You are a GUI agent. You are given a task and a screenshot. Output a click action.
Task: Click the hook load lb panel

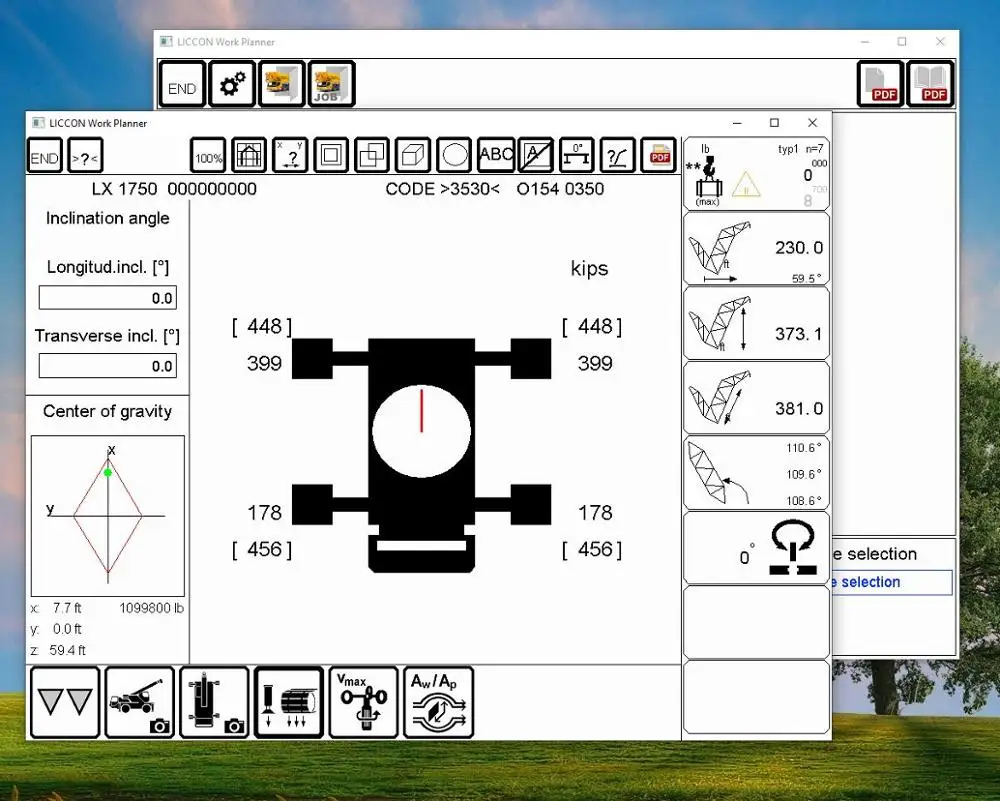click(756, 174)
